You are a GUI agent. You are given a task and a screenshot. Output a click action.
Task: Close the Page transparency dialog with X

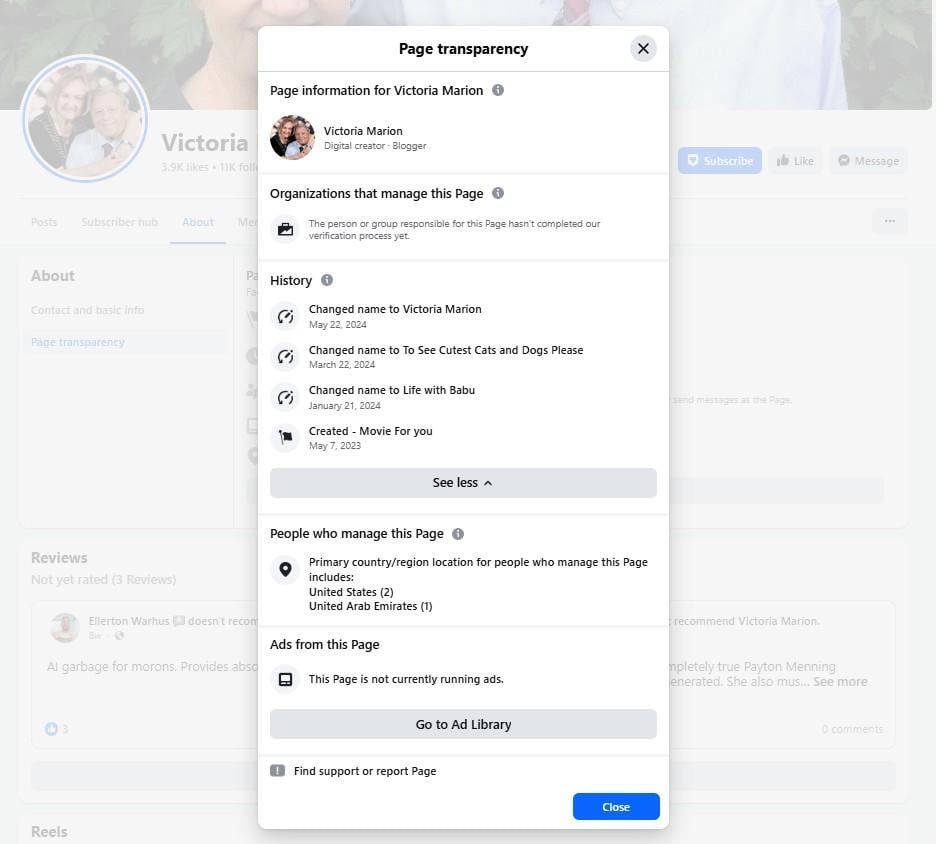click(643, 48)
